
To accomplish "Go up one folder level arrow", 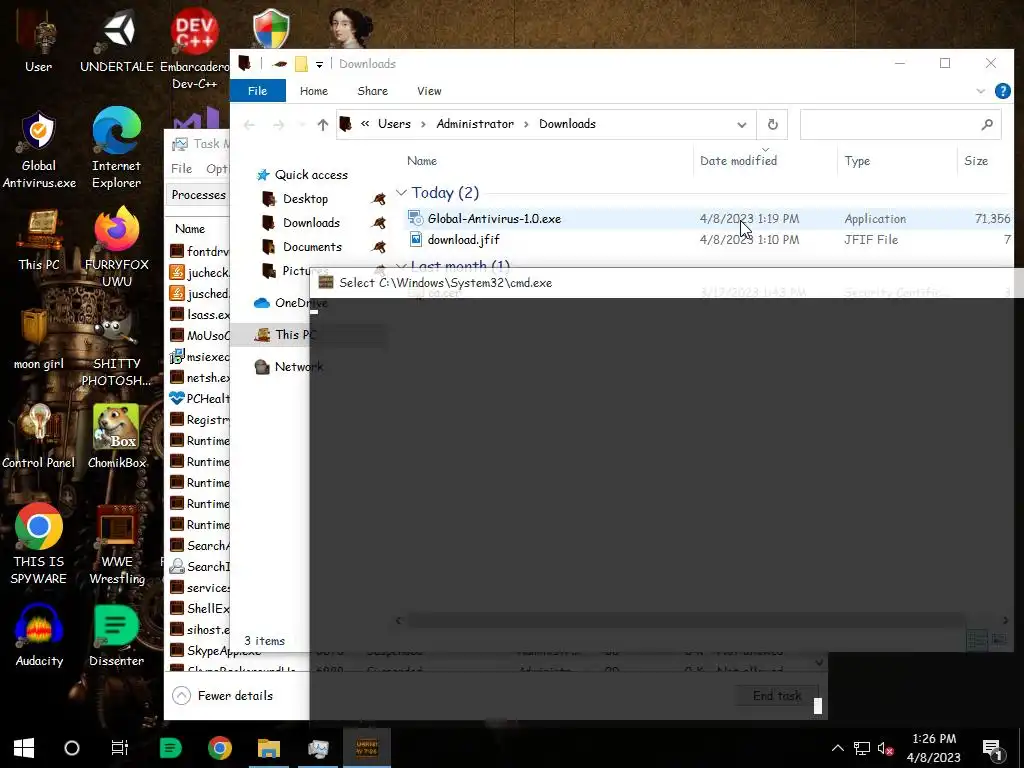I will [323, 124].
